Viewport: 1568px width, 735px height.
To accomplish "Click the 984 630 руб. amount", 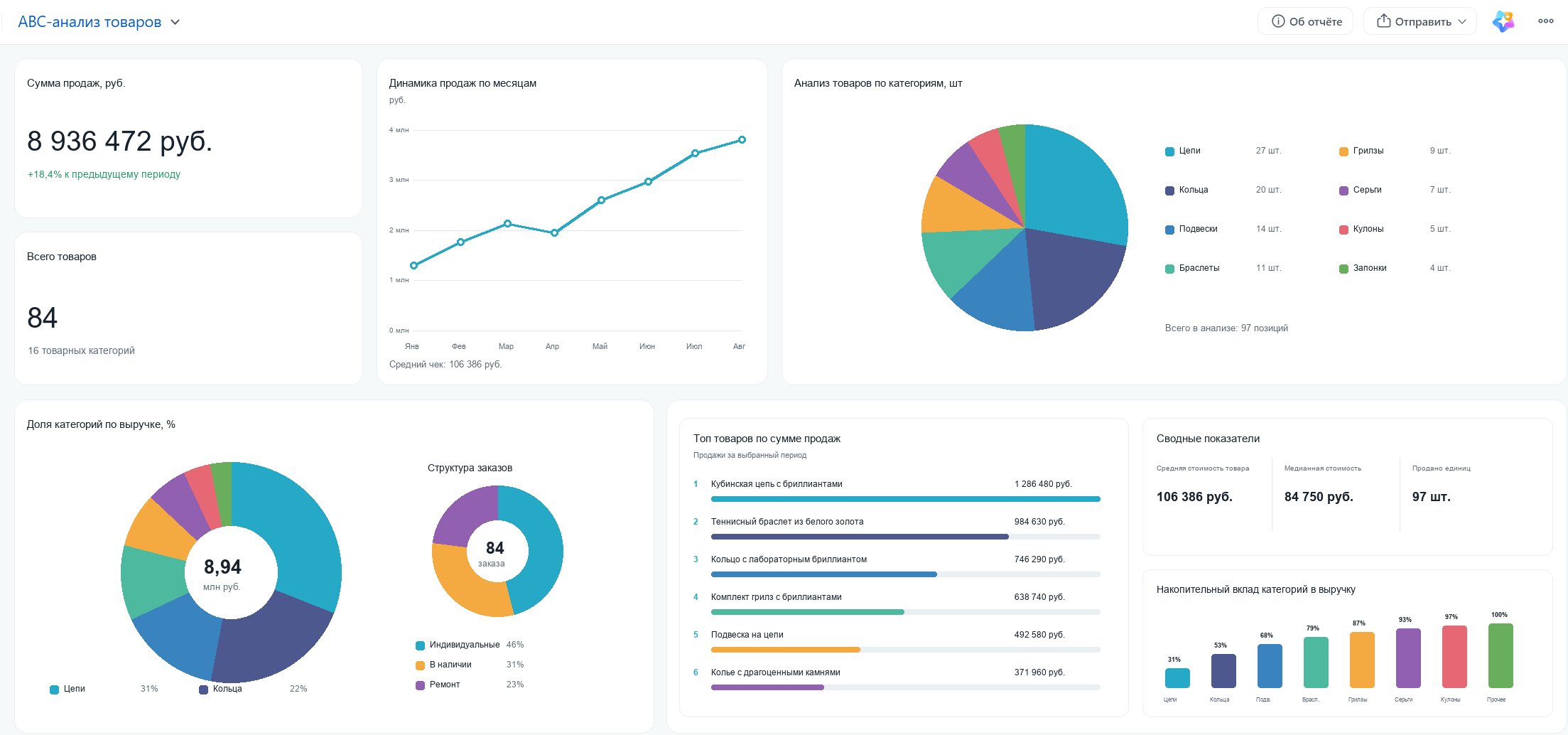I will [1039, 522].
